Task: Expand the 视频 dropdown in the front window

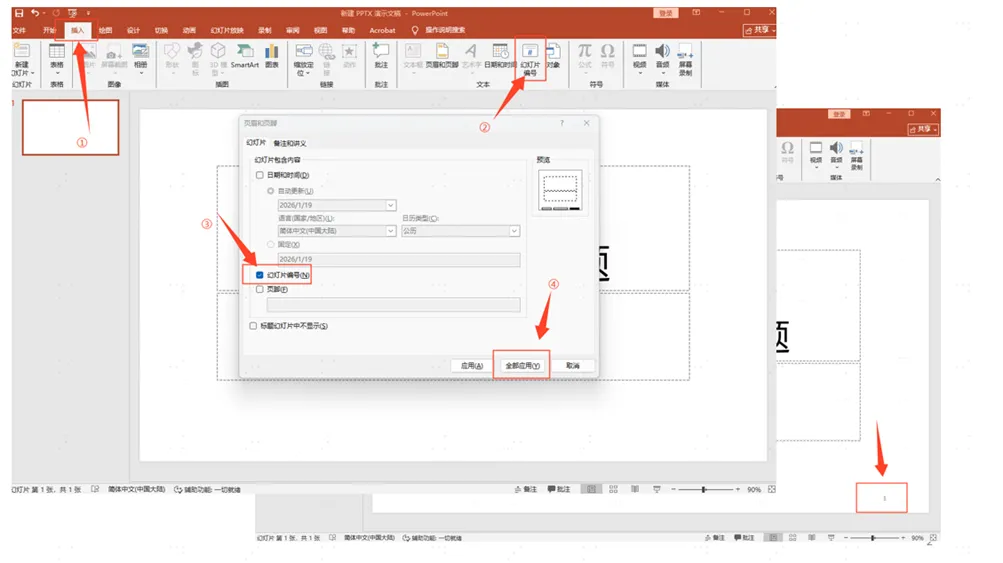Action: coord(640,73)
